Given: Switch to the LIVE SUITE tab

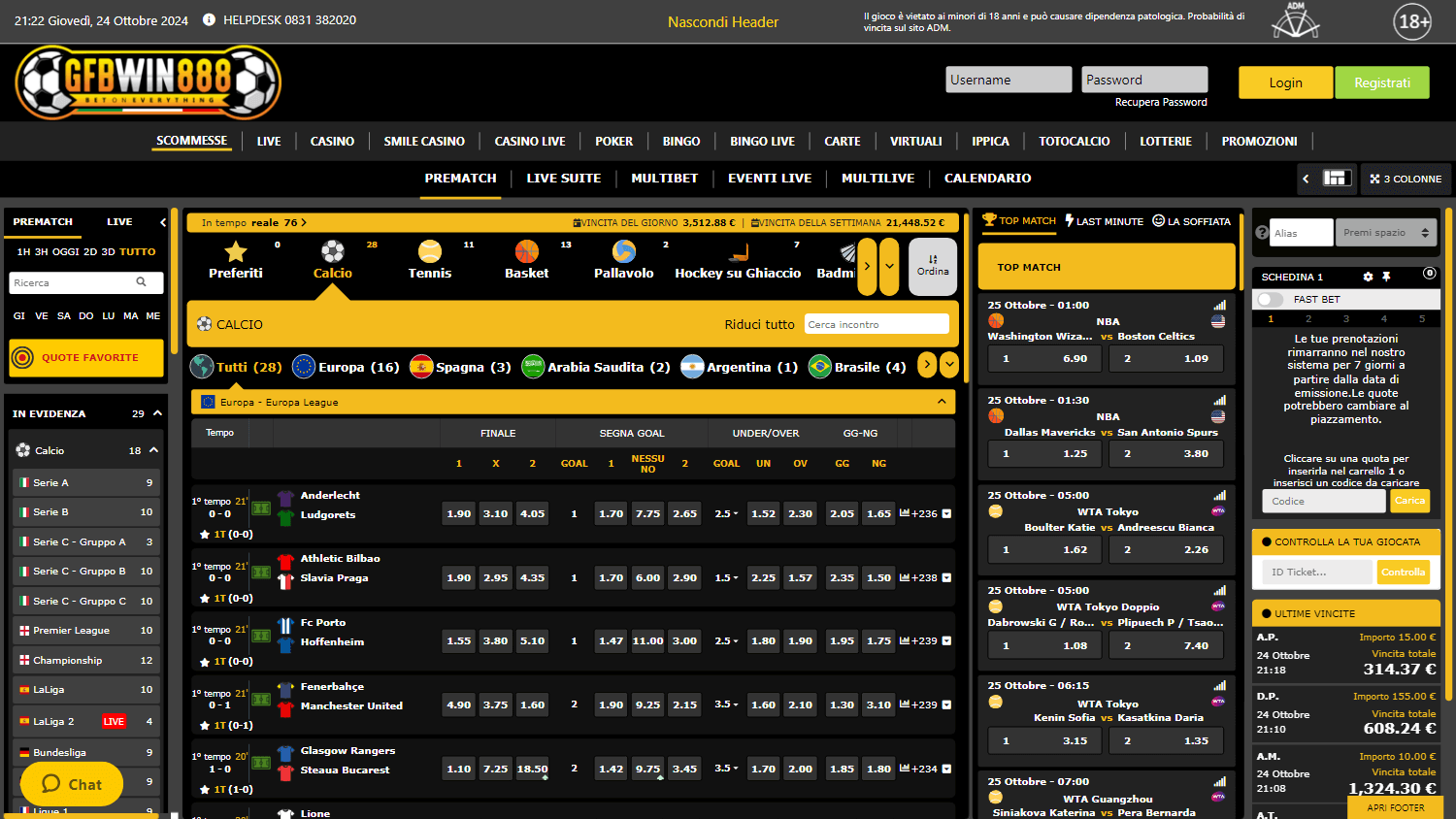Looking at the screenshot, I should point(564,179).
